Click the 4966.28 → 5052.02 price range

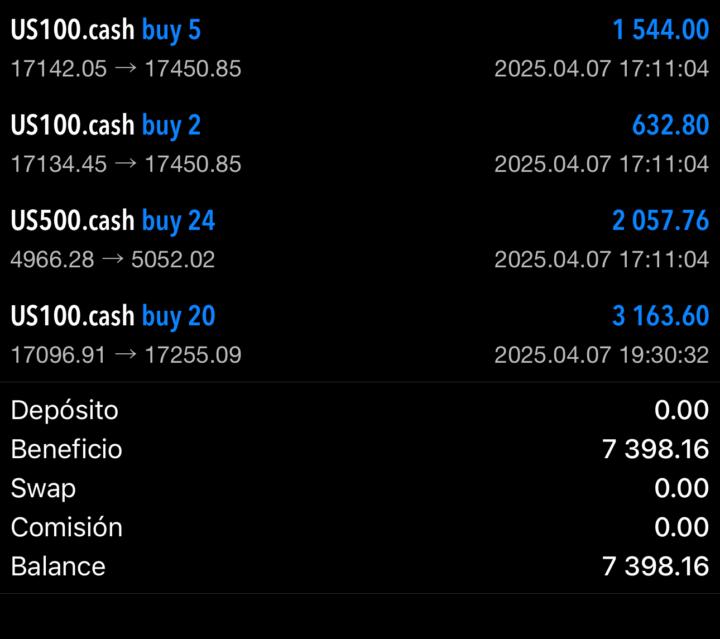112,259
